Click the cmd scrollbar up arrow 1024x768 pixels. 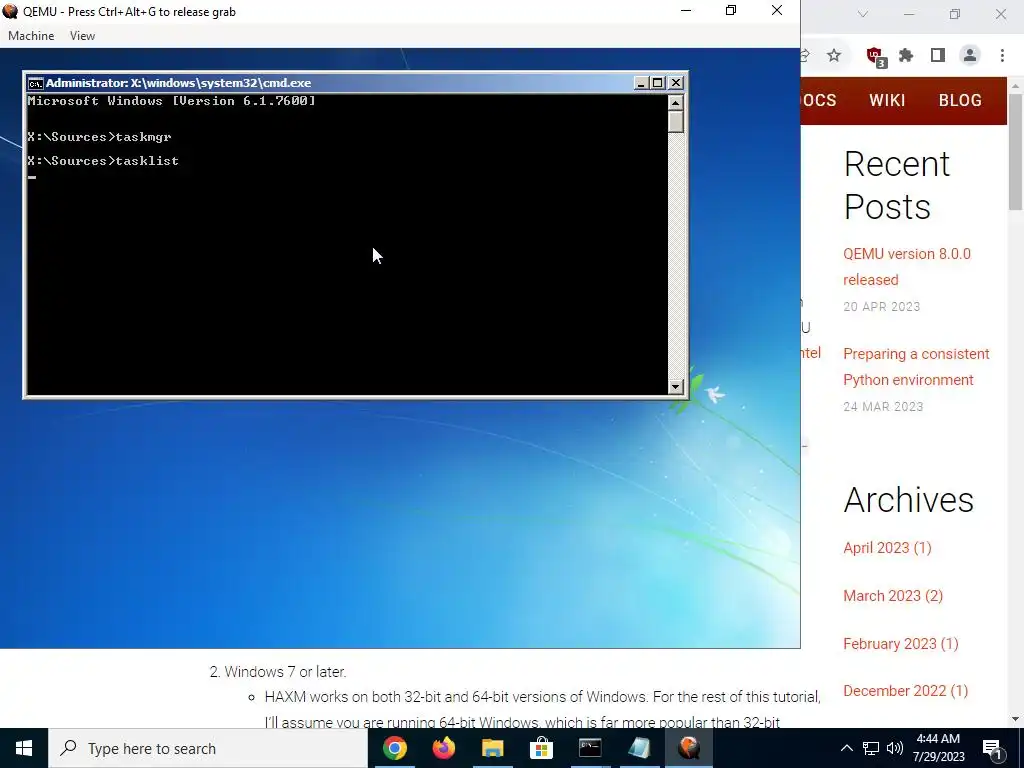tap(676, 103)
